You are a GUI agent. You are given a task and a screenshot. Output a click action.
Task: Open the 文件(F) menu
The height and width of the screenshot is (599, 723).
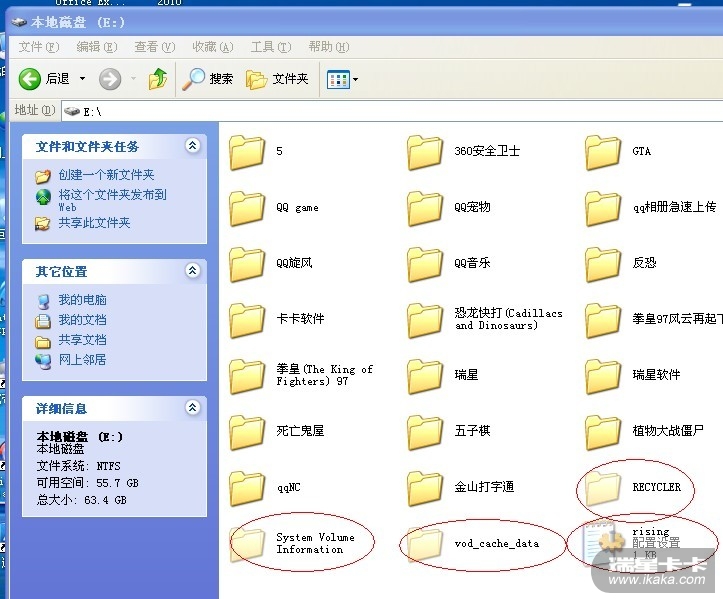tap(39, 47)
